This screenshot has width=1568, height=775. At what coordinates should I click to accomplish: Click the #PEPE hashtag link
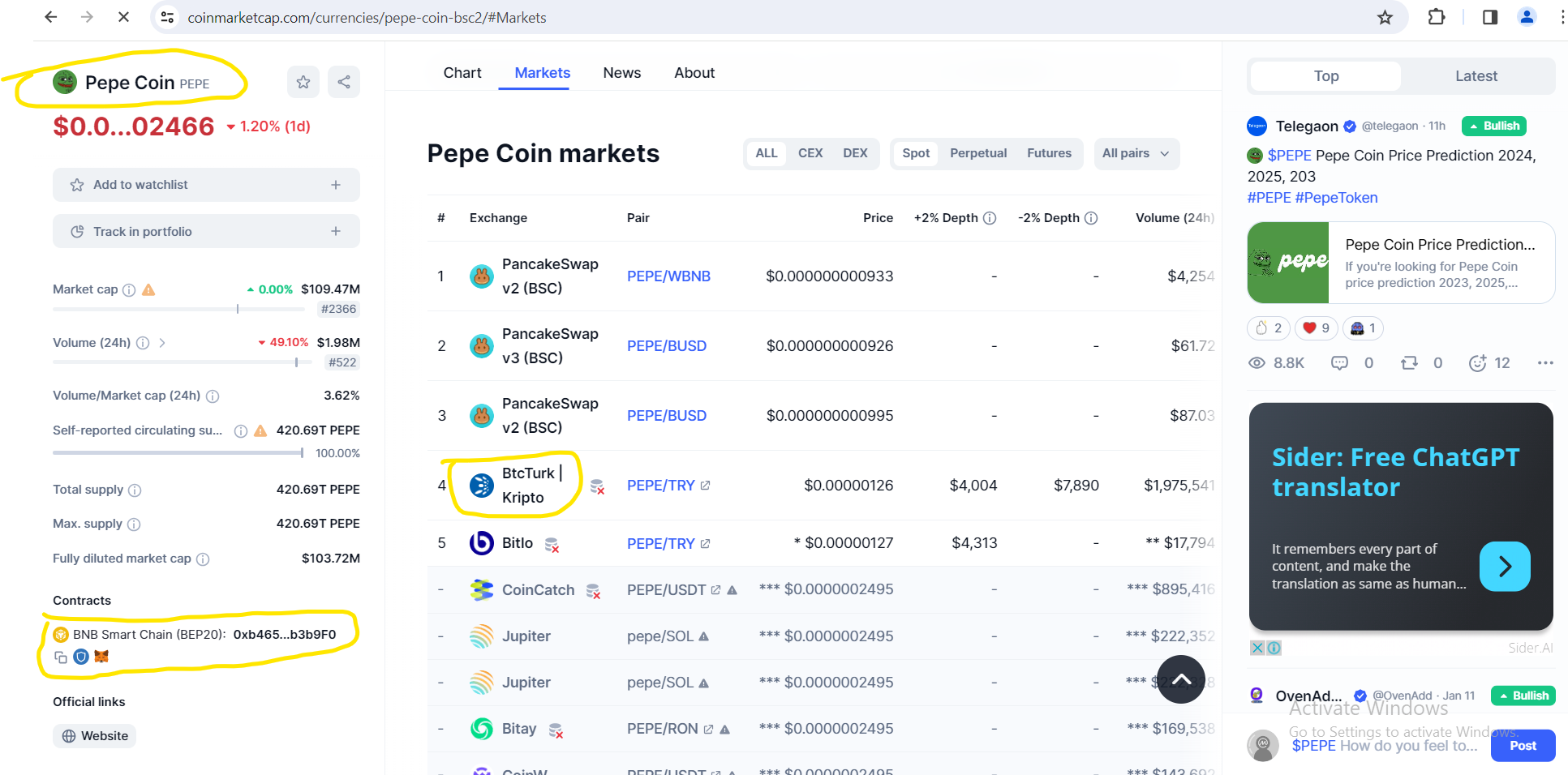pyautogui.click(x=1269, y=198)
